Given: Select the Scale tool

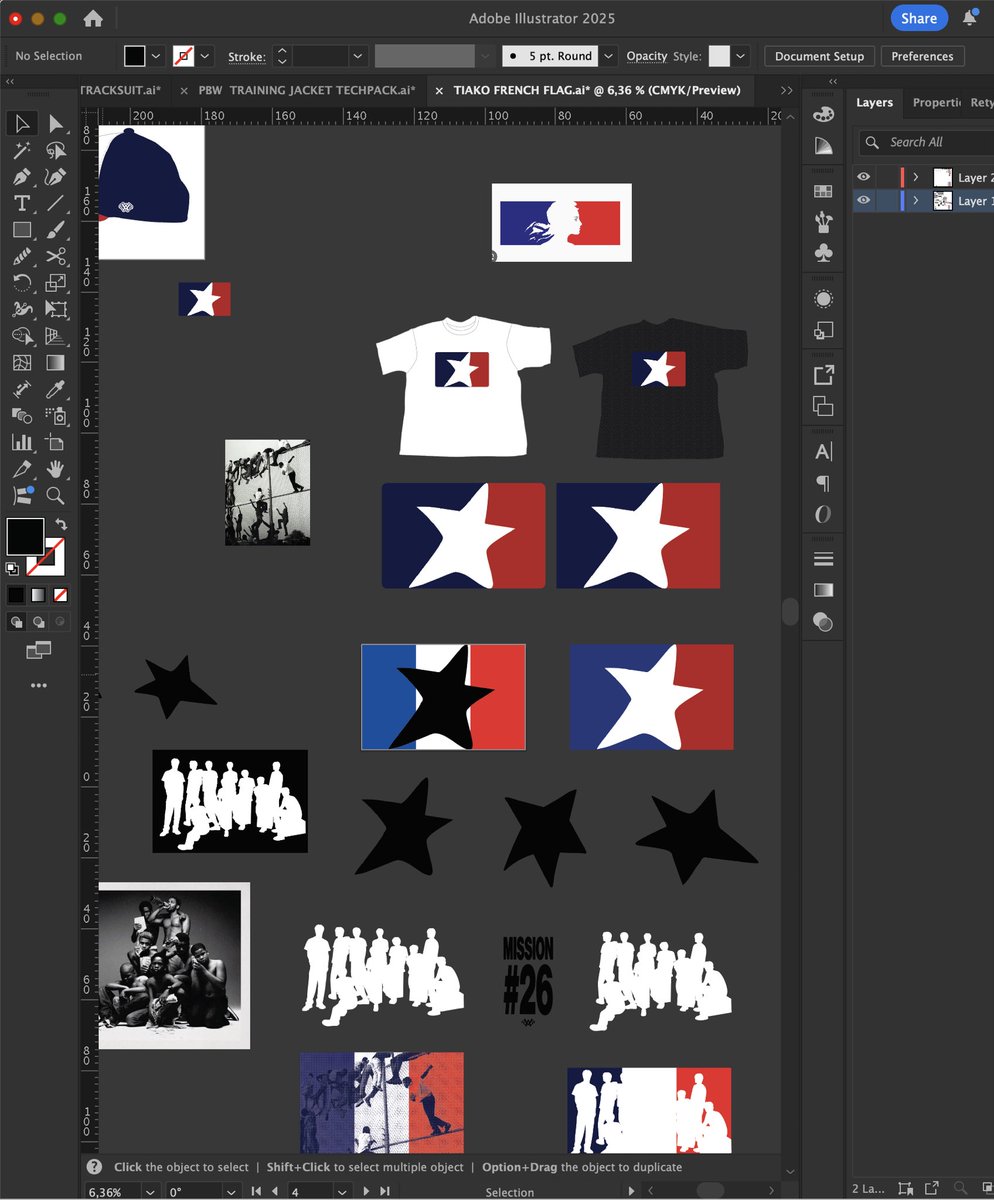Looking at the screenshot, I should (56, 283).
